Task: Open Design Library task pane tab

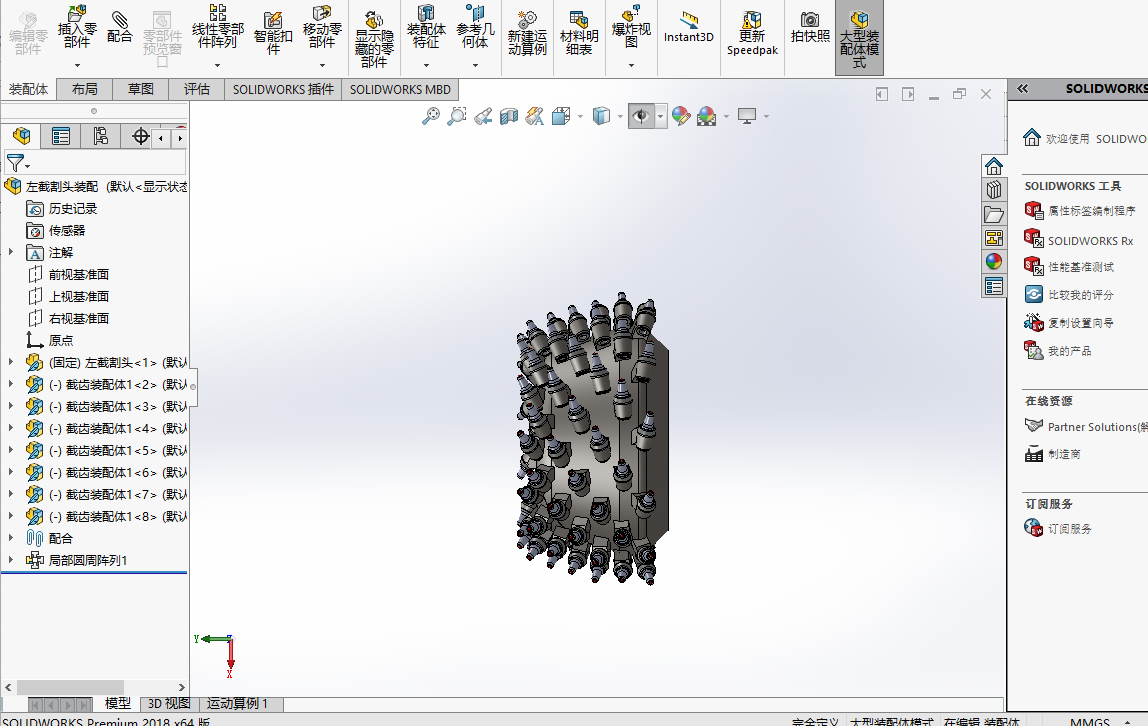Action: click(994, 190)
